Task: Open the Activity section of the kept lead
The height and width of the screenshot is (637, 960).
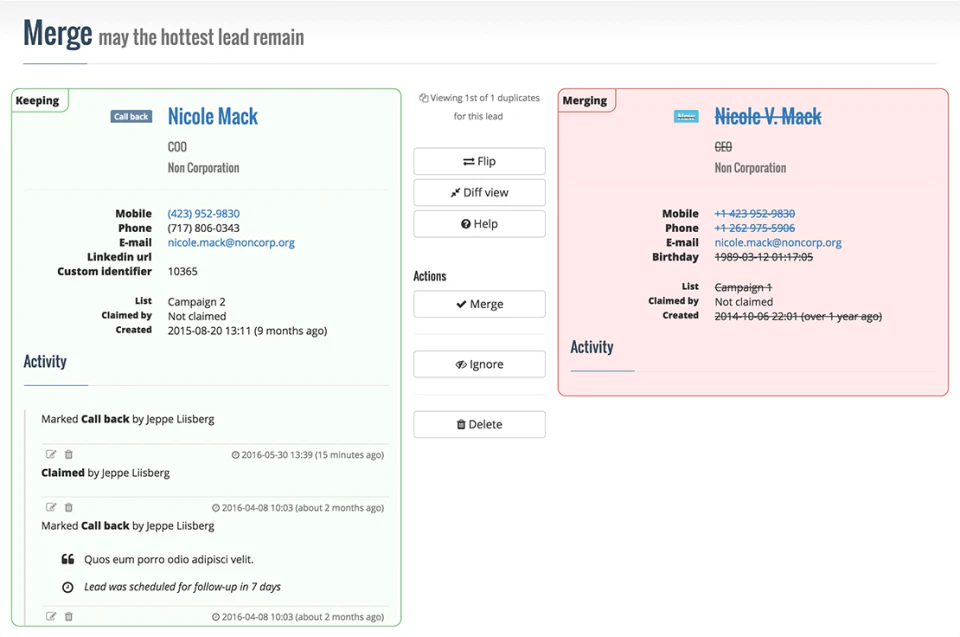Action: click(x=44, y=362)
